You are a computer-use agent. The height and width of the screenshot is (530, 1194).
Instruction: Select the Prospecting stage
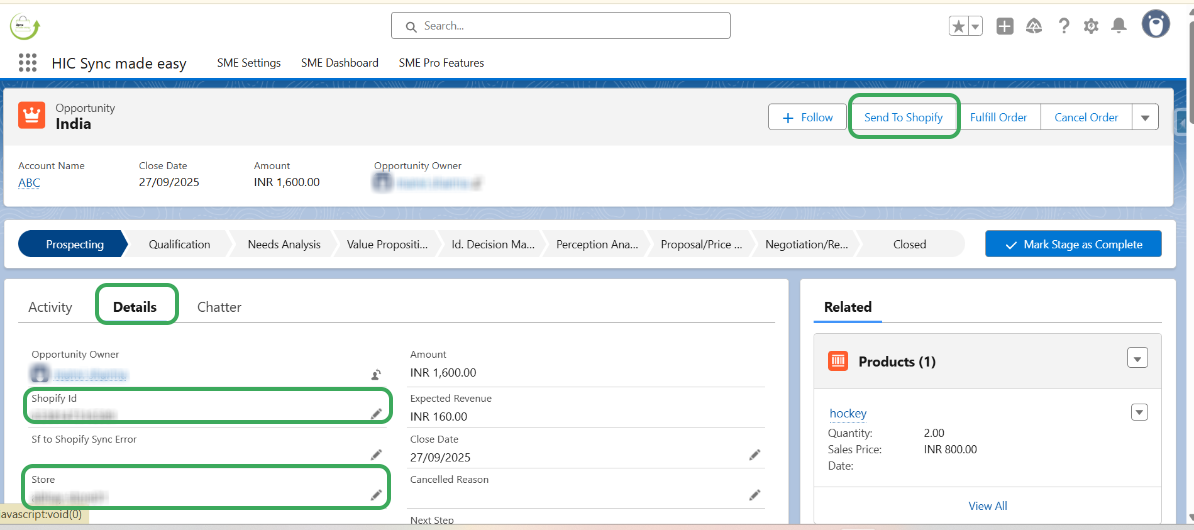coord(74,244)
